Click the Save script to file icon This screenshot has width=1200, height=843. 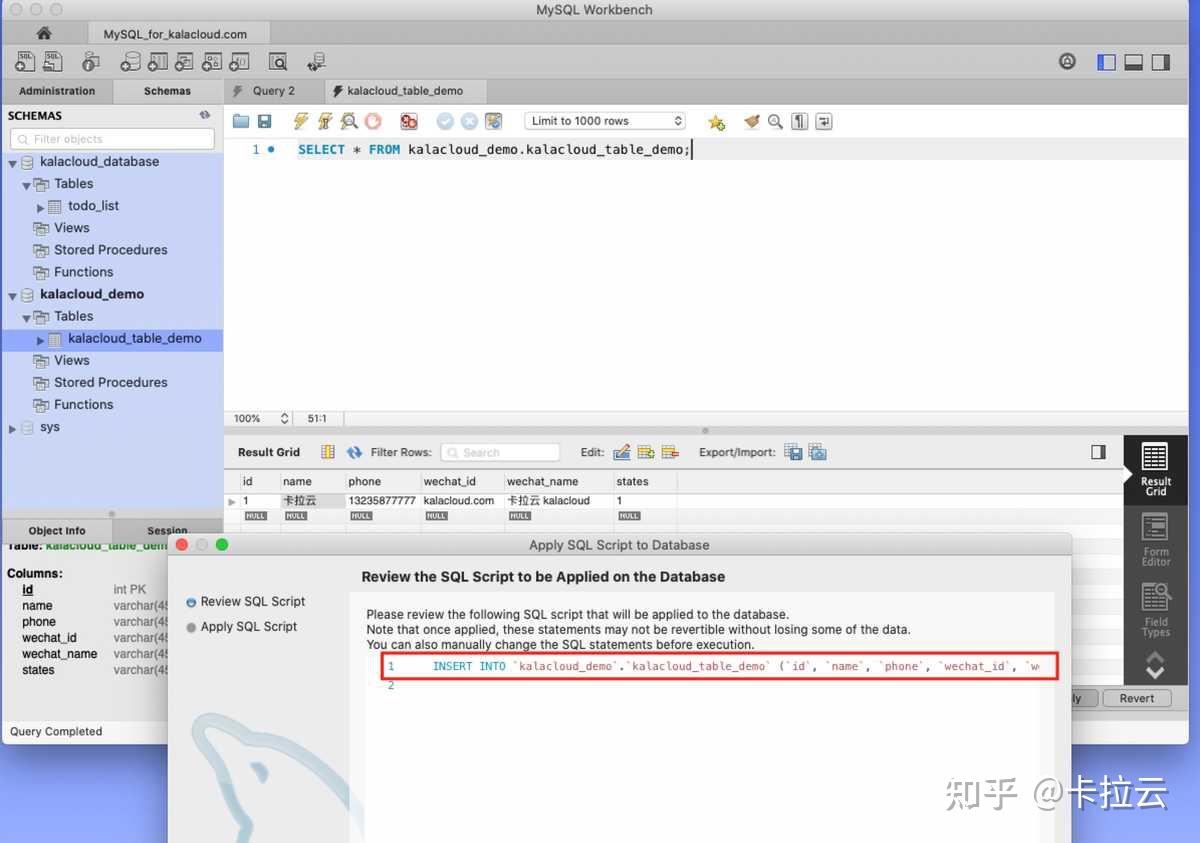pyautogui.click(x=264, y=121)
